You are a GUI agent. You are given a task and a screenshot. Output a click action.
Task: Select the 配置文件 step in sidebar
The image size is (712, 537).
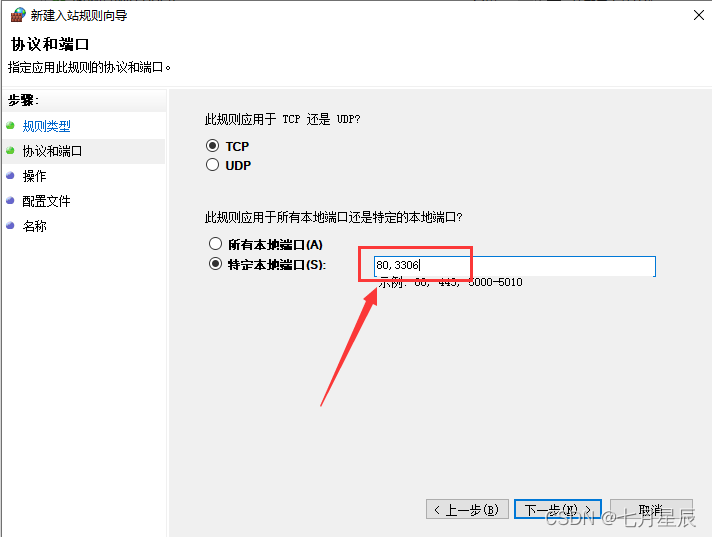tap(46, 201)
